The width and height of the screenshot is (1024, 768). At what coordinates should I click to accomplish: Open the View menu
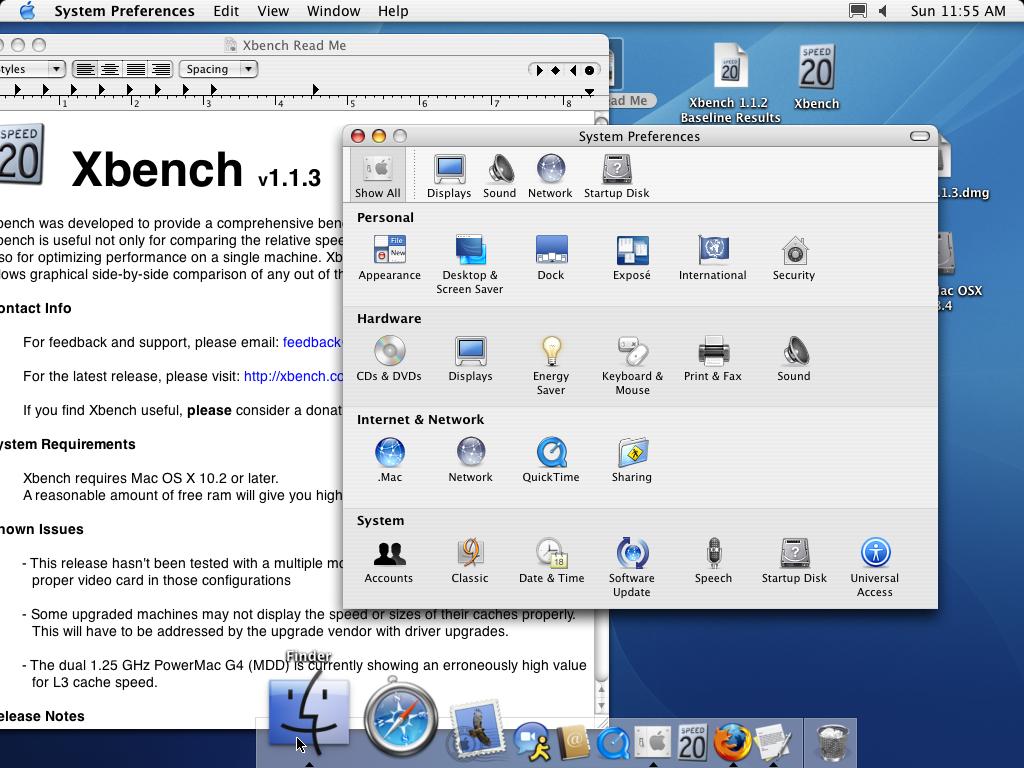tap(273, 11)
